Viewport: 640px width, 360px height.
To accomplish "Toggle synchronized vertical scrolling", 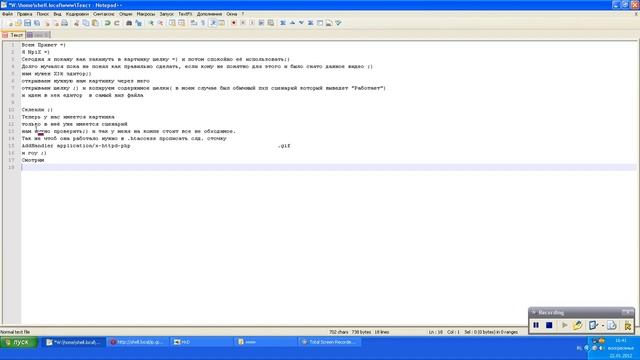I will 172,23.
